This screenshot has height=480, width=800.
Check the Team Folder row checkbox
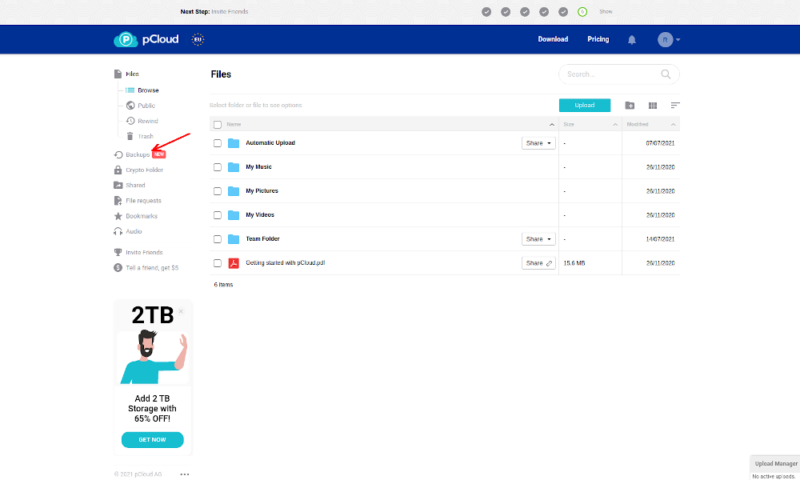(x=217, y=239)
